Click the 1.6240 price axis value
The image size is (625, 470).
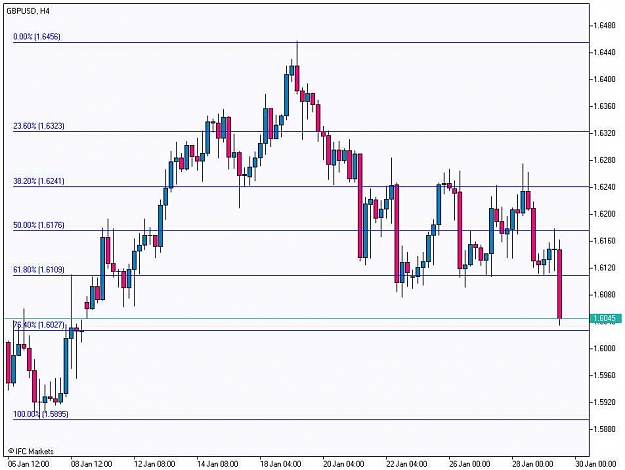click(604, 187)
